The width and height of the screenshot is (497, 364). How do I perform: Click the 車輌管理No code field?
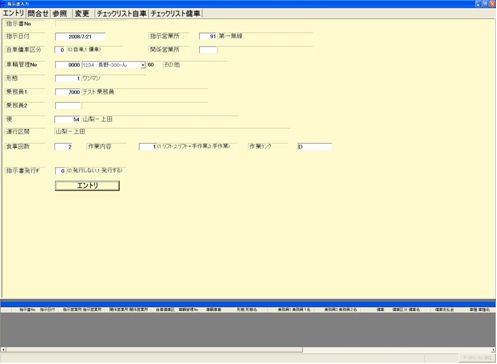pos(68,65)
